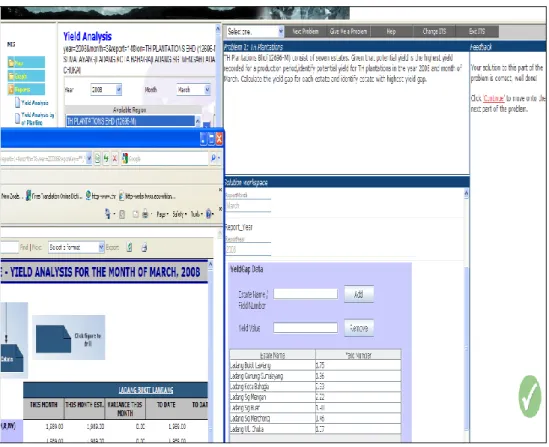Select the Ladang Kota Bahagia table row
Screen dimensions: 549x447
coord(315,386)
